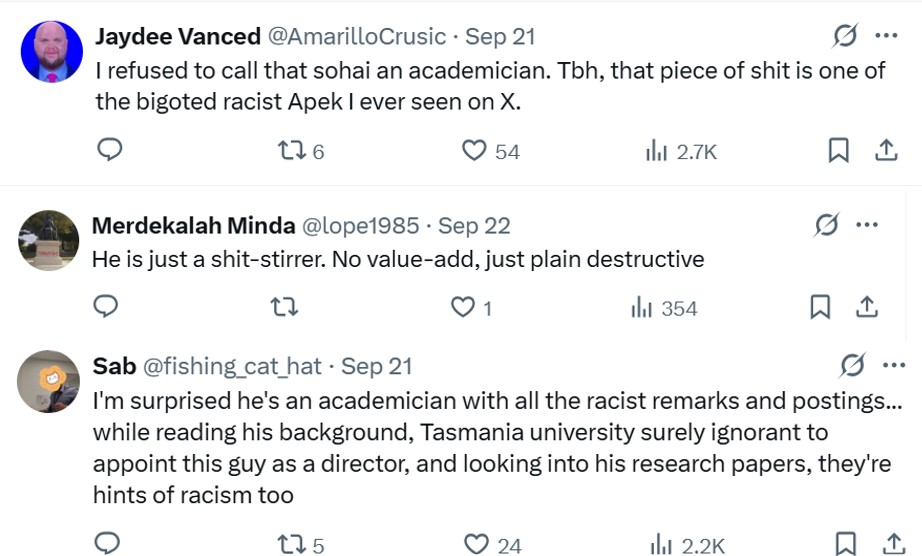
Task: Share Jaydee Vanced's post
Action: (886, 151)
